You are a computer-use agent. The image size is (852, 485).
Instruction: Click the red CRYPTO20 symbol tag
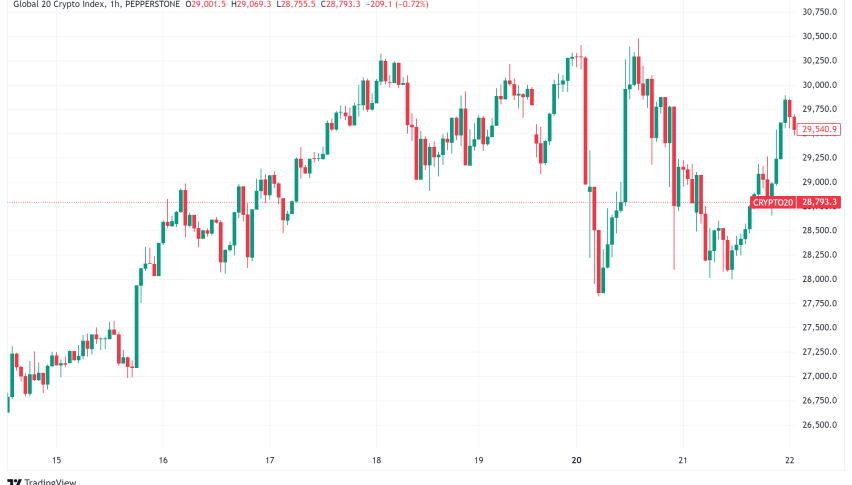773,202
